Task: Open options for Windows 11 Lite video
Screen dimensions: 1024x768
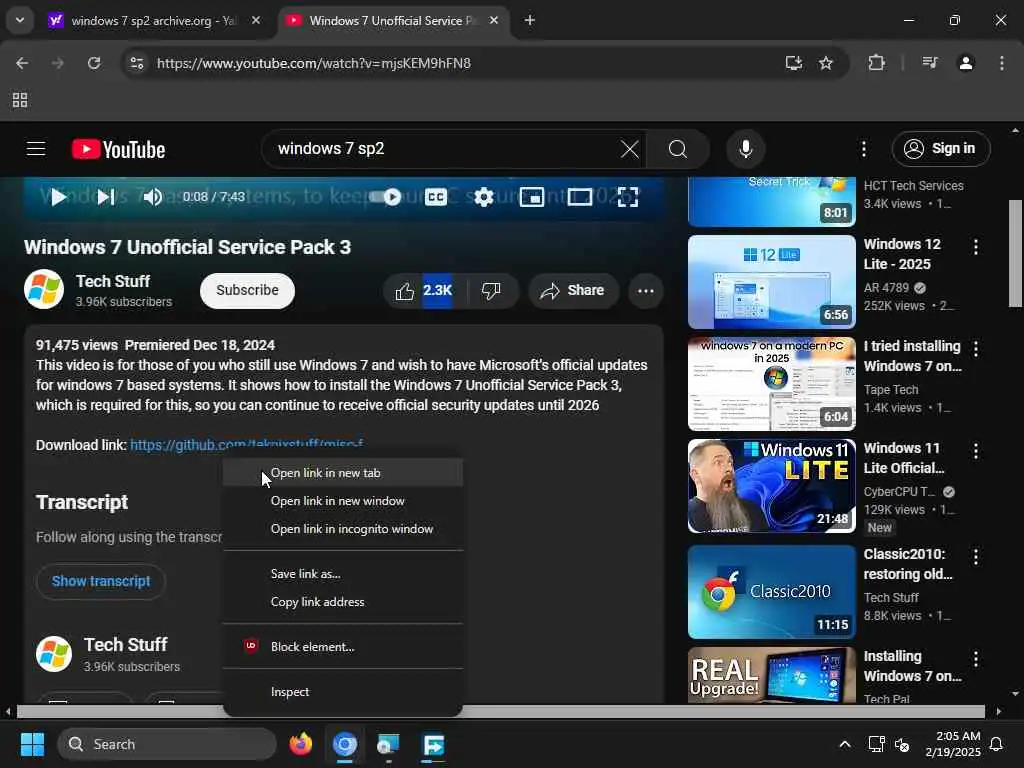Action: click(976, 451)
